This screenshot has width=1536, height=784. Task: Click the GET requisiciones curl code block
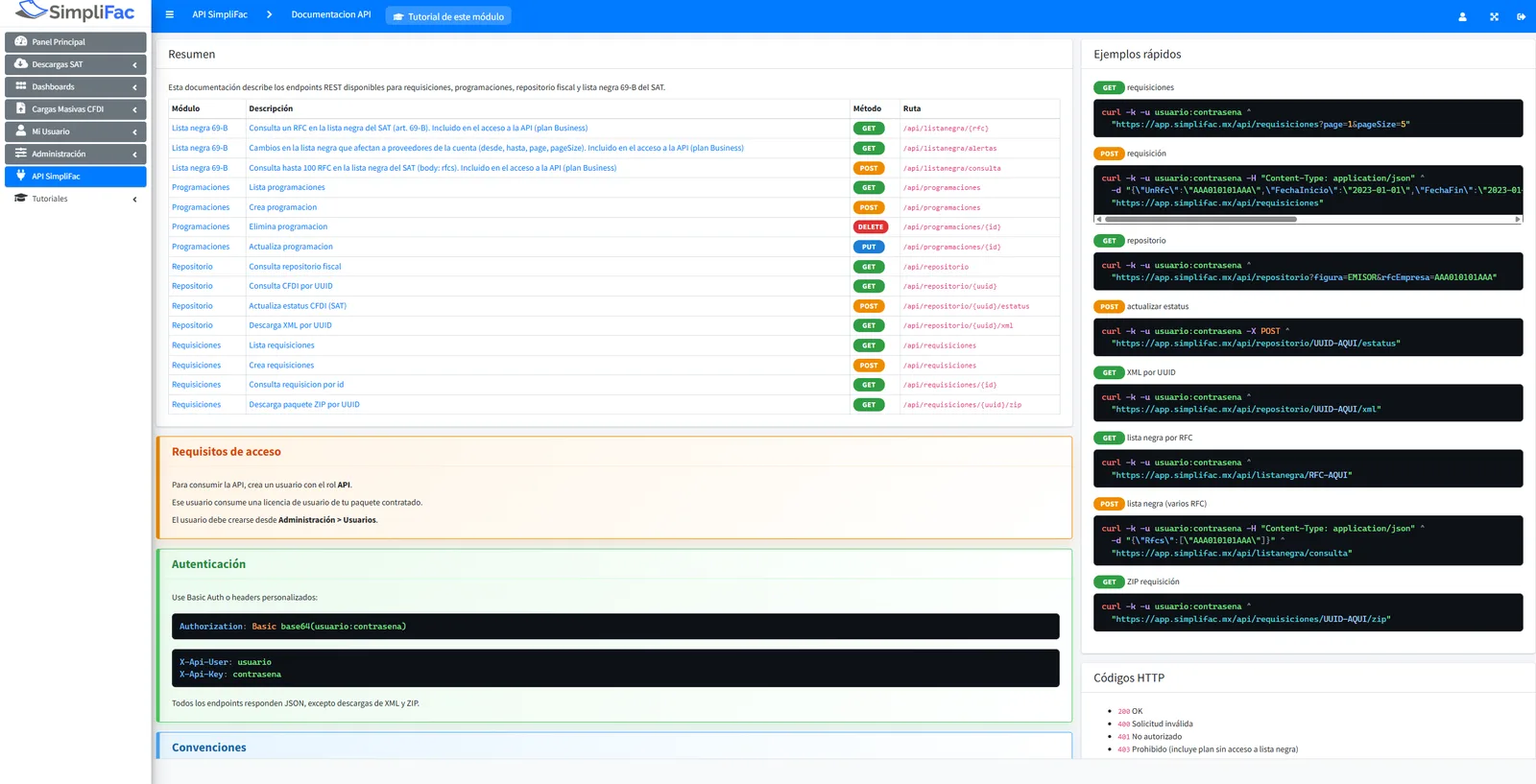(x=1308, y=118)
